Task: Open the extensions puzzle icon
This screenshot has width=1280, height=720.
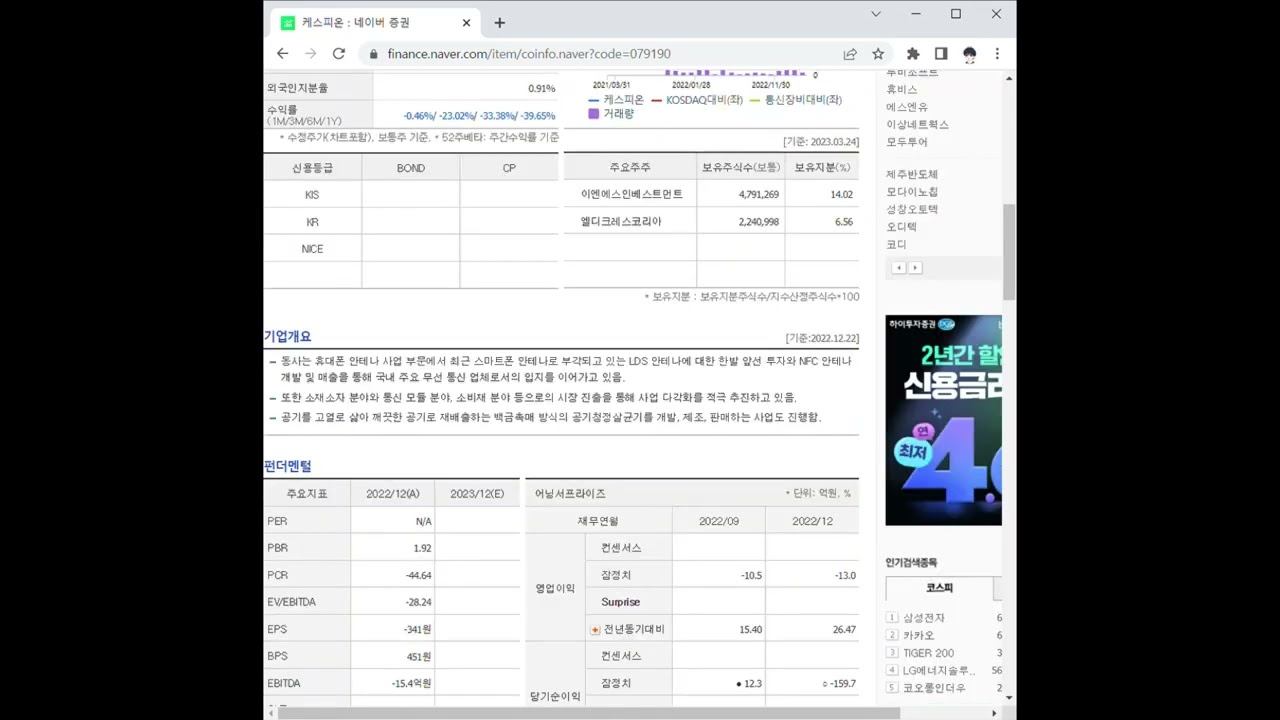Action: [913, 54]
